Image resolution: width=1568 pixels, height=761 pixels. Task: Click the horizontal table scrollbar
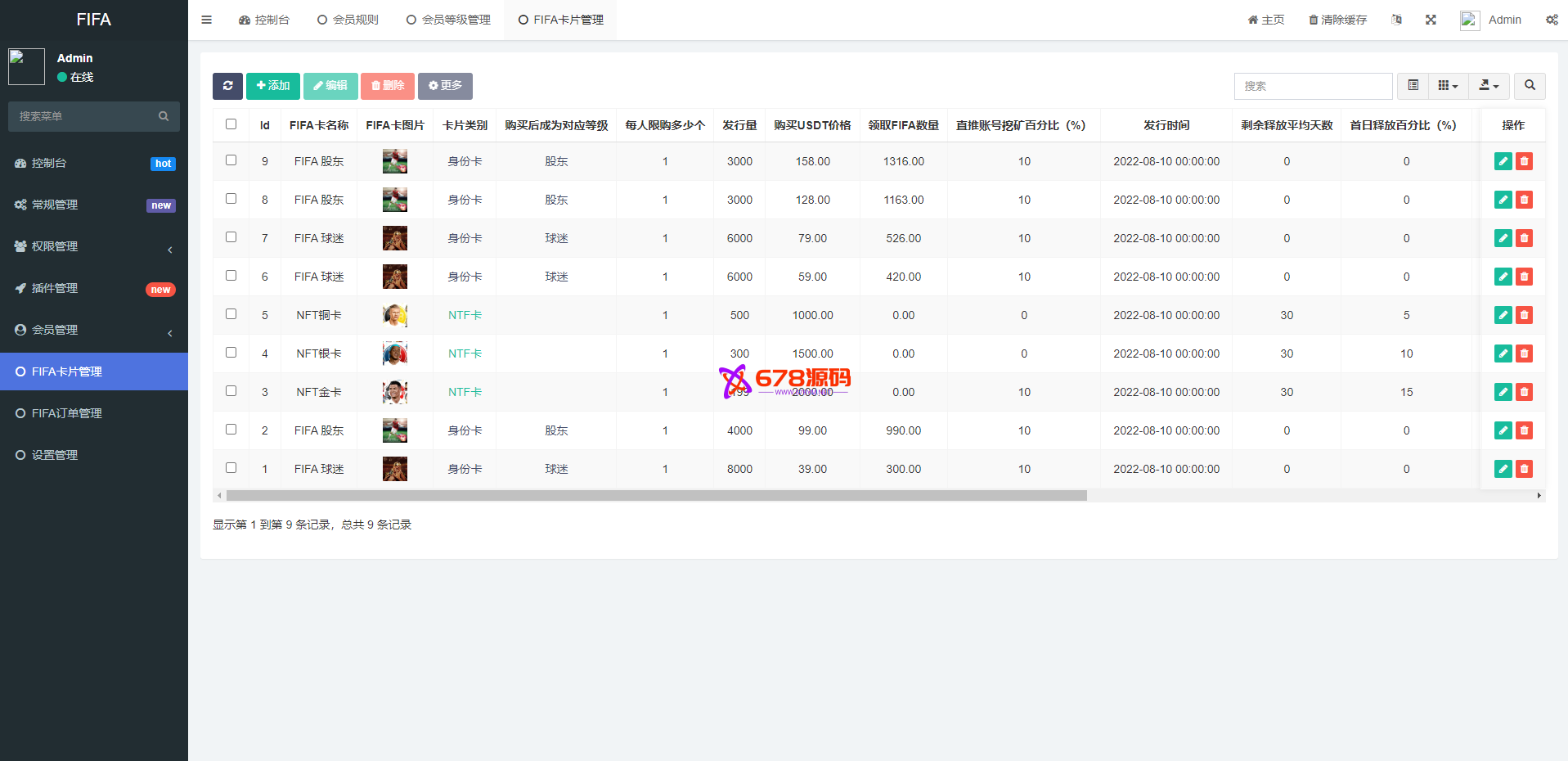pos(657,495)
